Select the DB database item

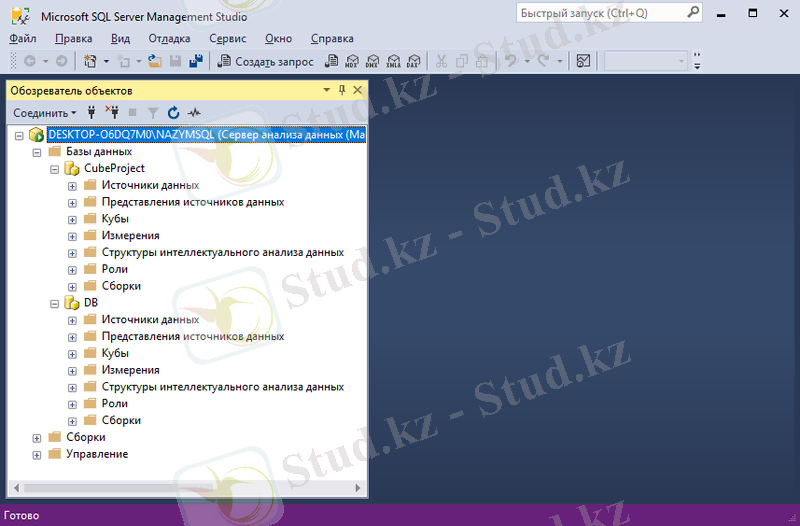tap(91, 303)
